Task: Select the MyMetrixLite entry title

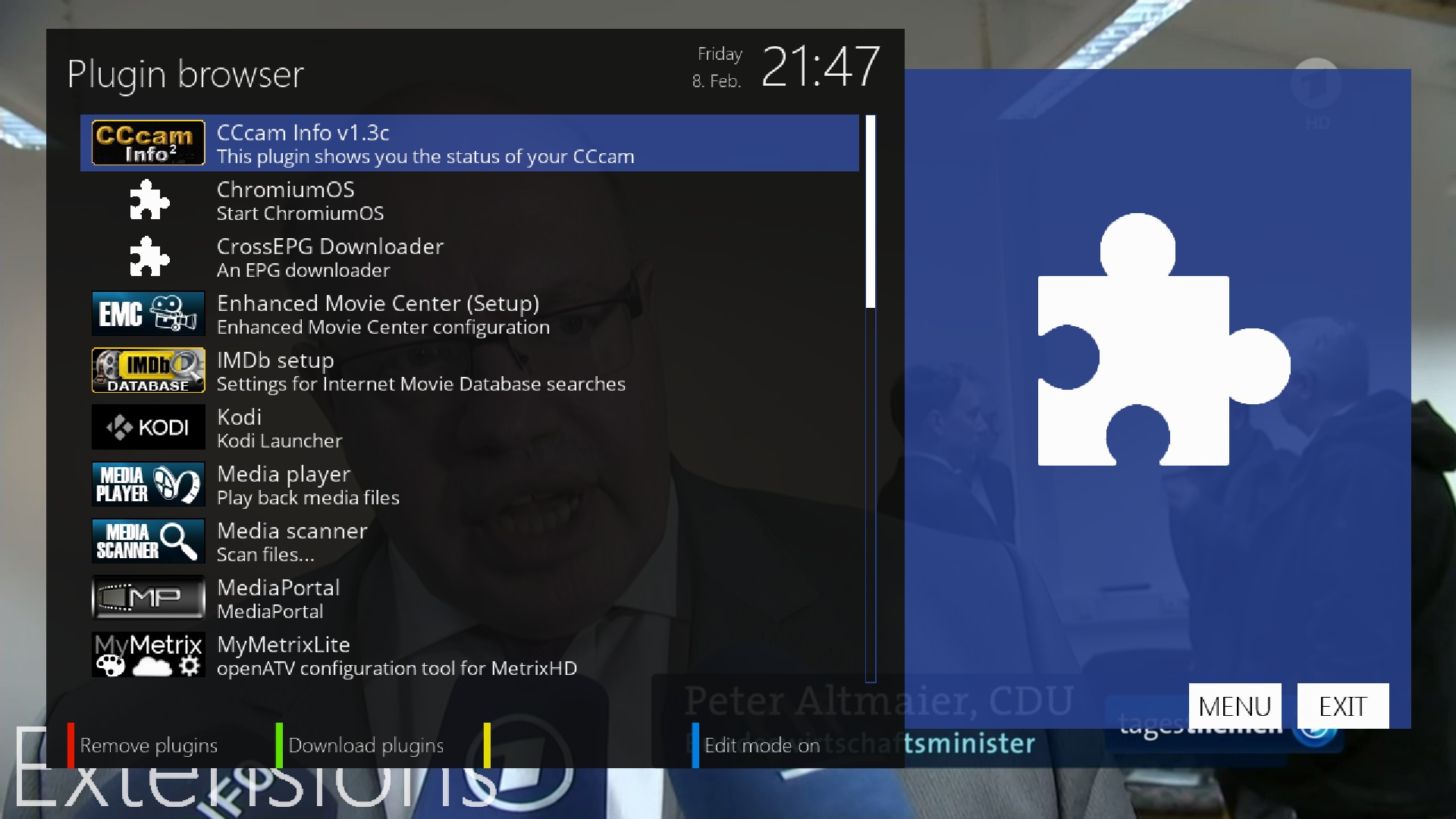Action: (284, 645)
